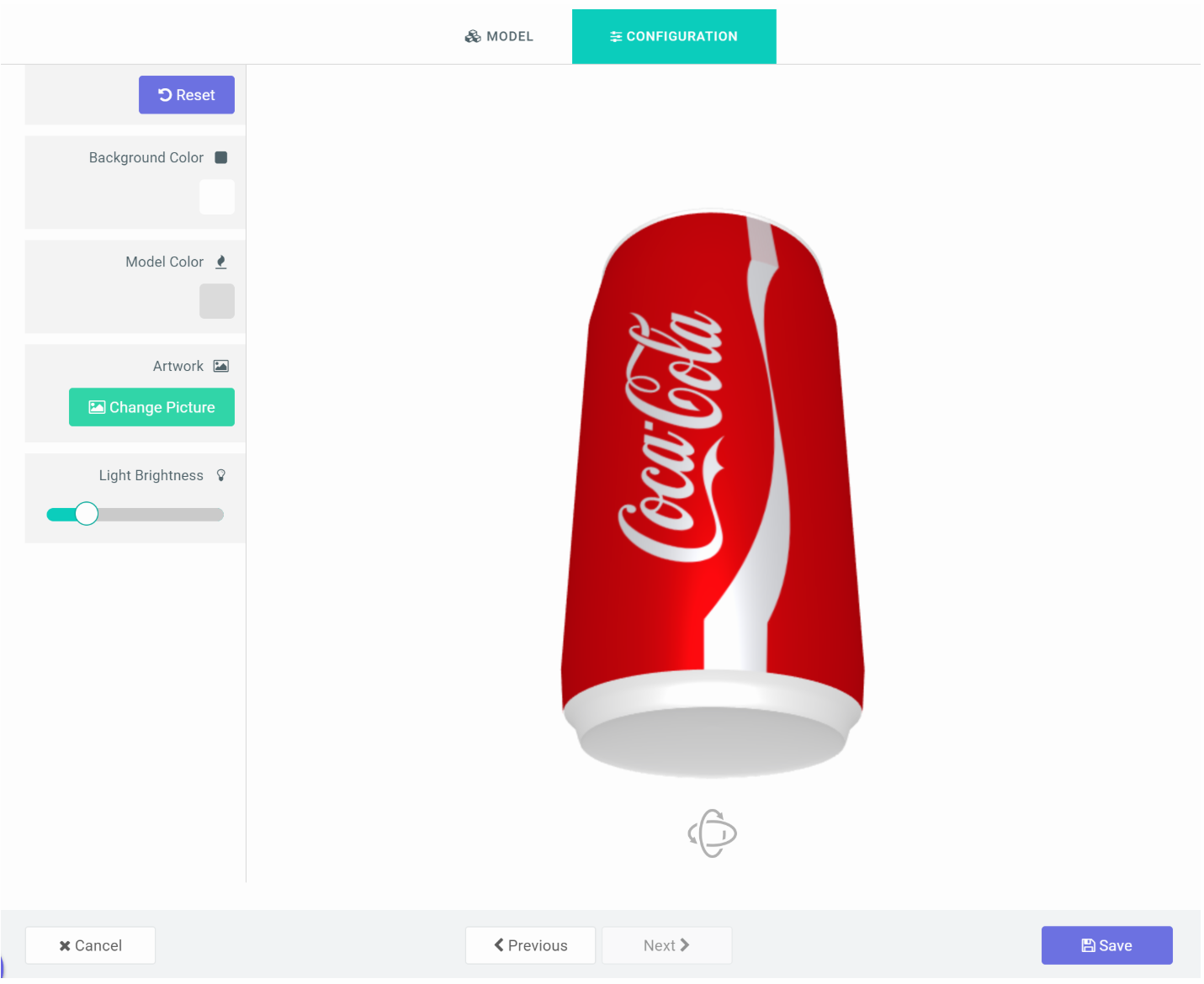Click the Light Brightness slider handle
The width and height of the screenshot is (1204, 984).
pos(87,514)
